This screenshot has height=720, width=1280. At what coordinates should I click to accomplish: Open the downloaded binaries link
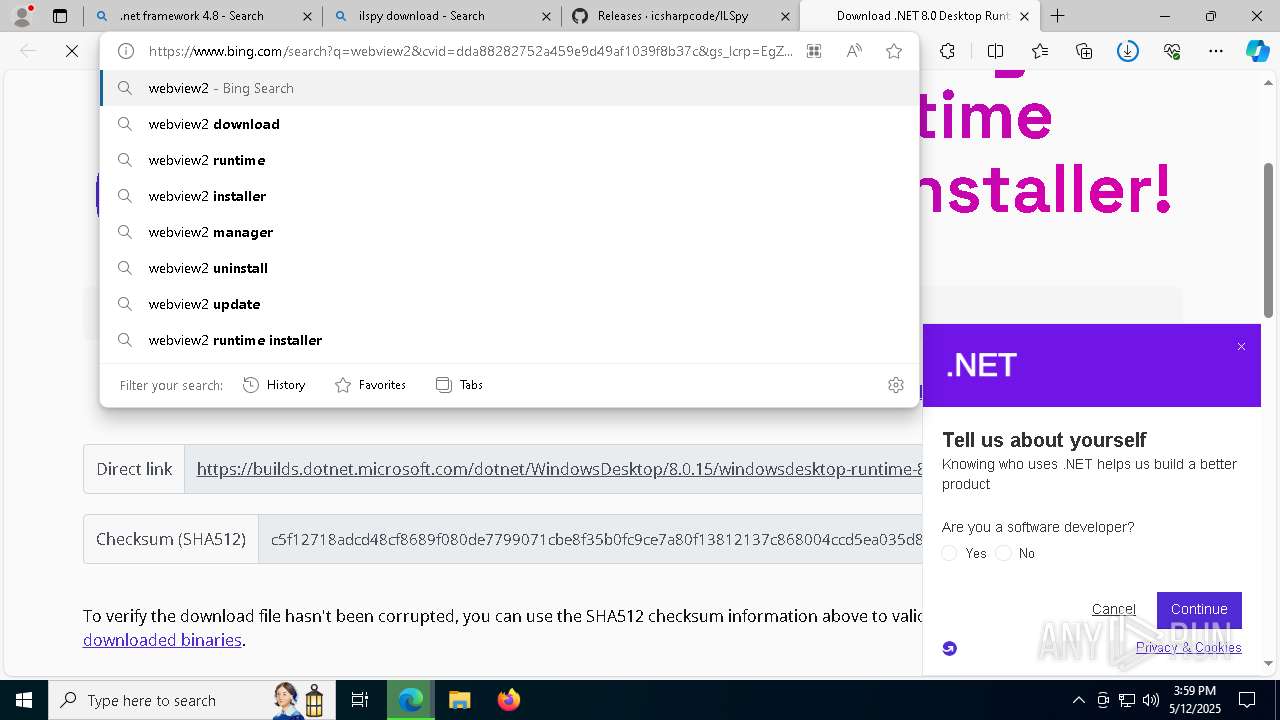pyautogui.click(x=162, y=640)
